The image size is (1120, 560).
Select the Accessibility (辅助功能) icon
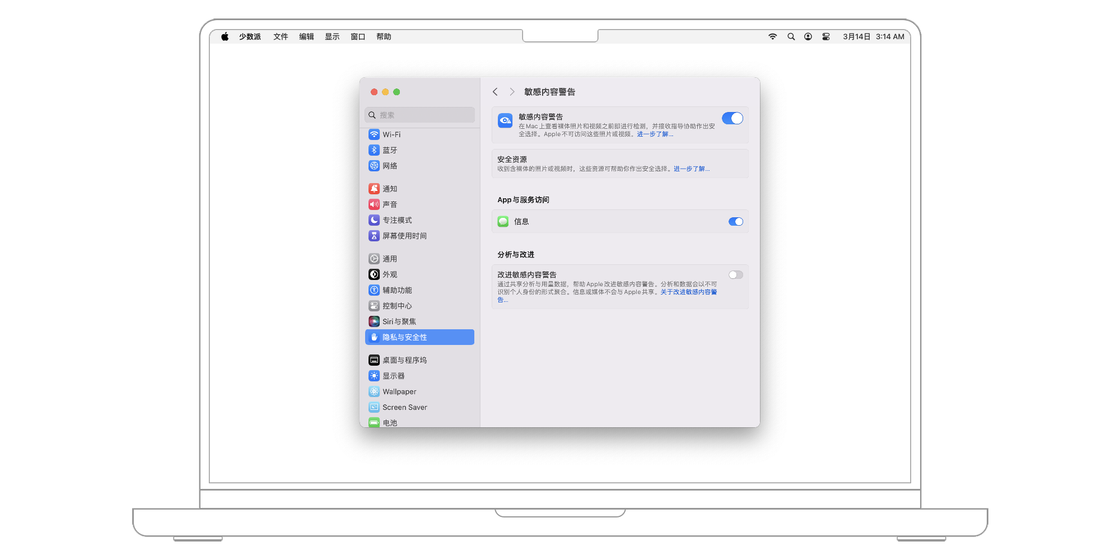tap(374, 290)
